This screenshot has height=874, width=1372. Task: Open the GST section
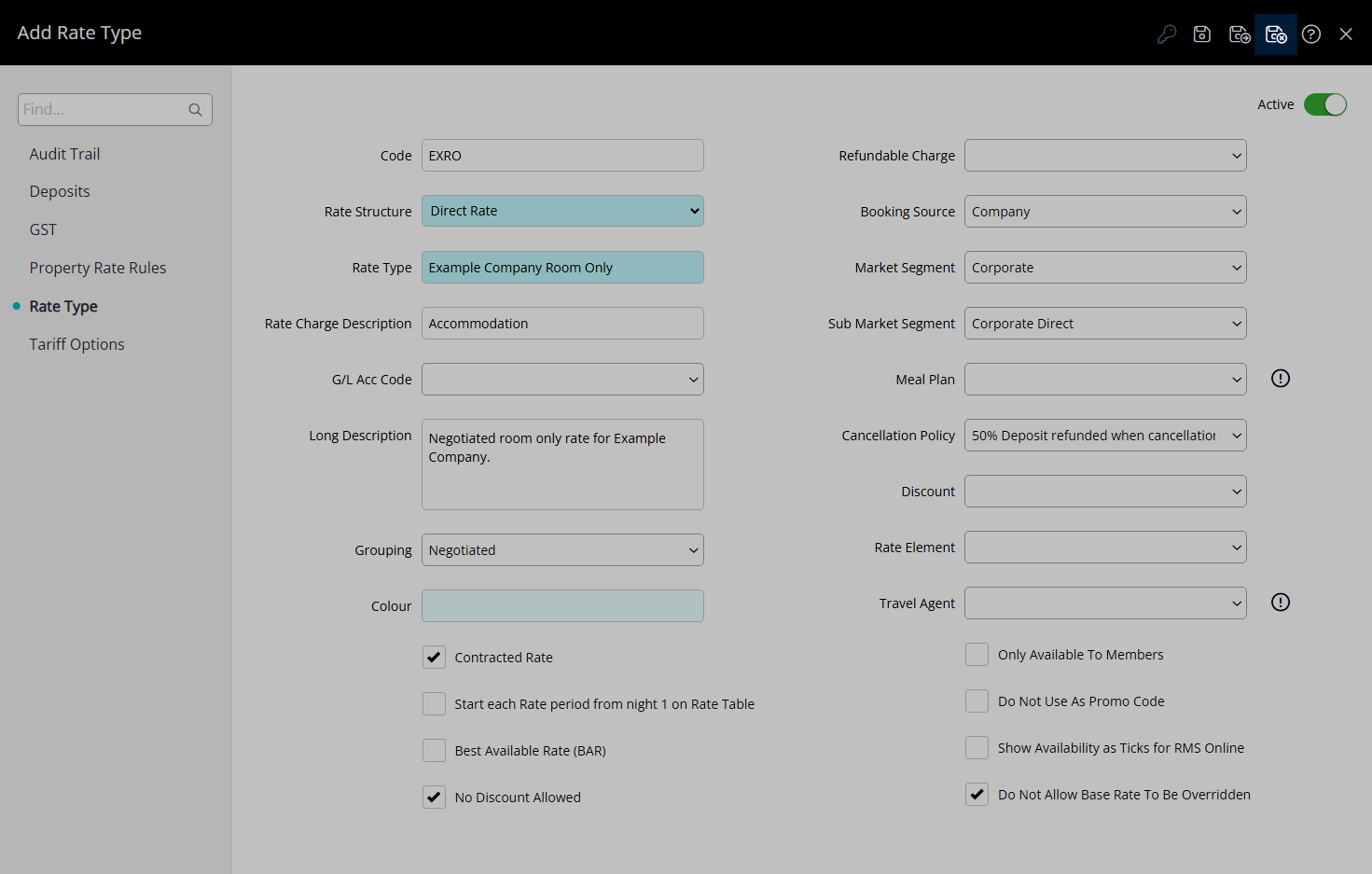[43, 229]
